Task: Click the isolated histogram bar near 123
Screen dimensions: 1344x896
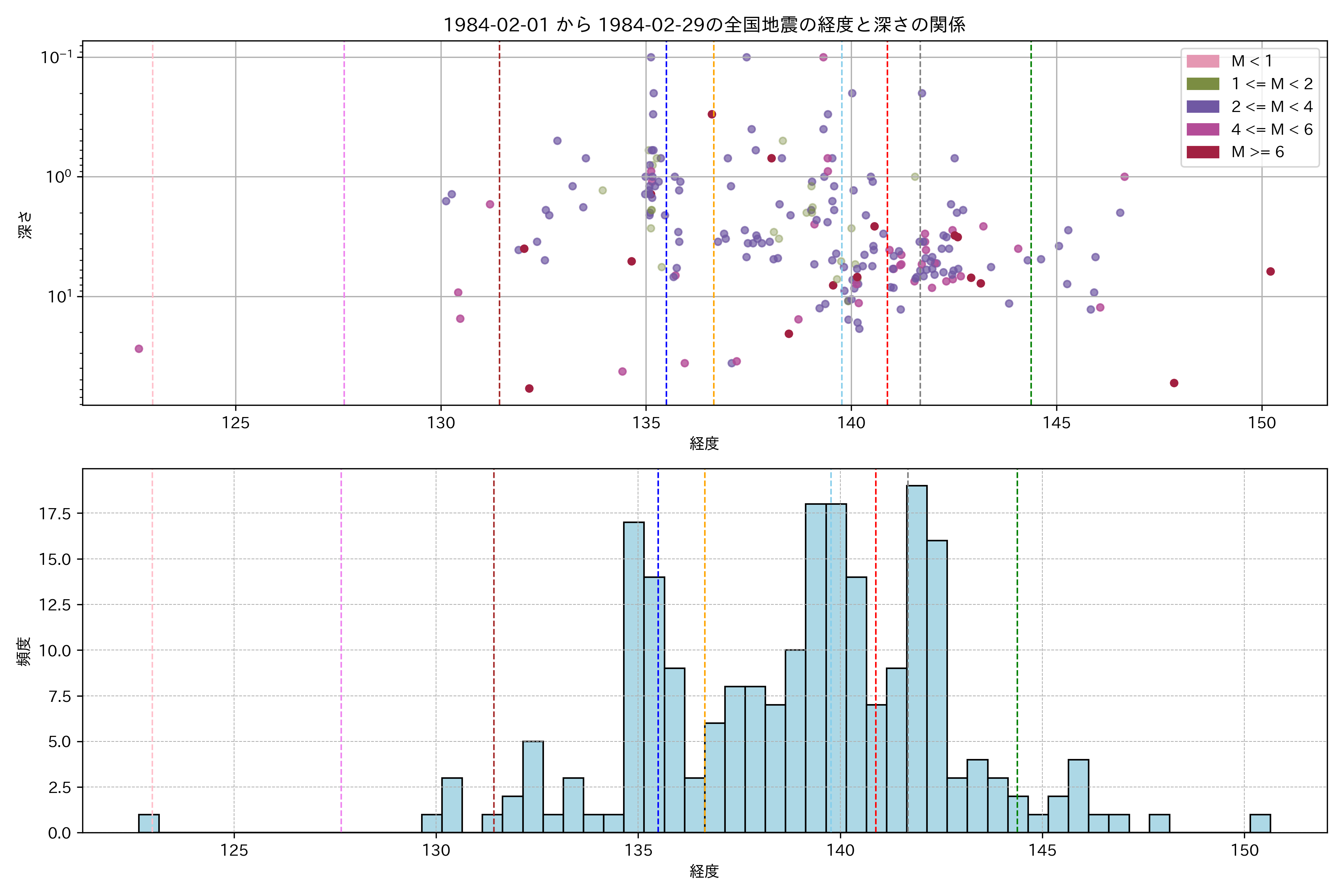Action: point(149,824)
